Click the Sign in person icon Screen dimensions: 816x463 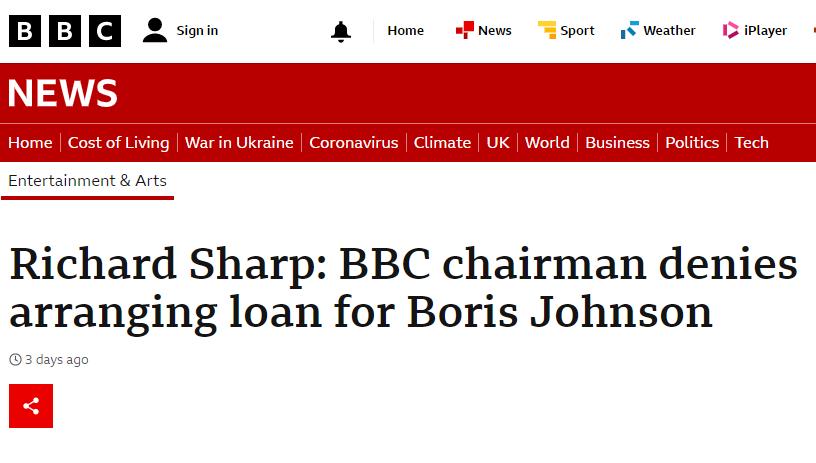tap(155, 30)
